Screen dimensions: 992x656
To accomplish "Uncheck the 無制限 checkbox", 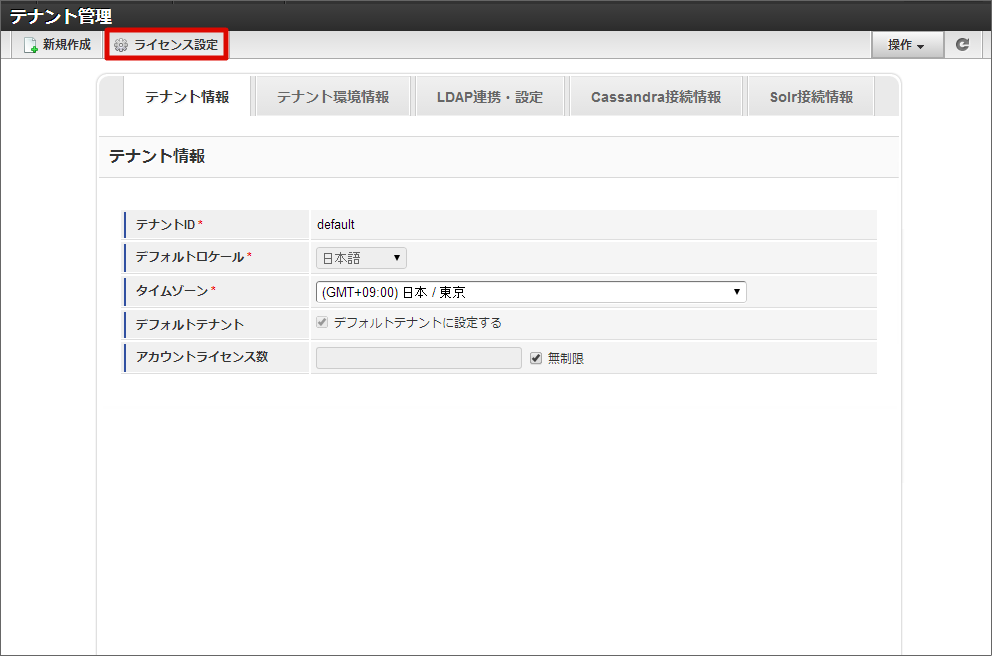I will tap(536, 357).
